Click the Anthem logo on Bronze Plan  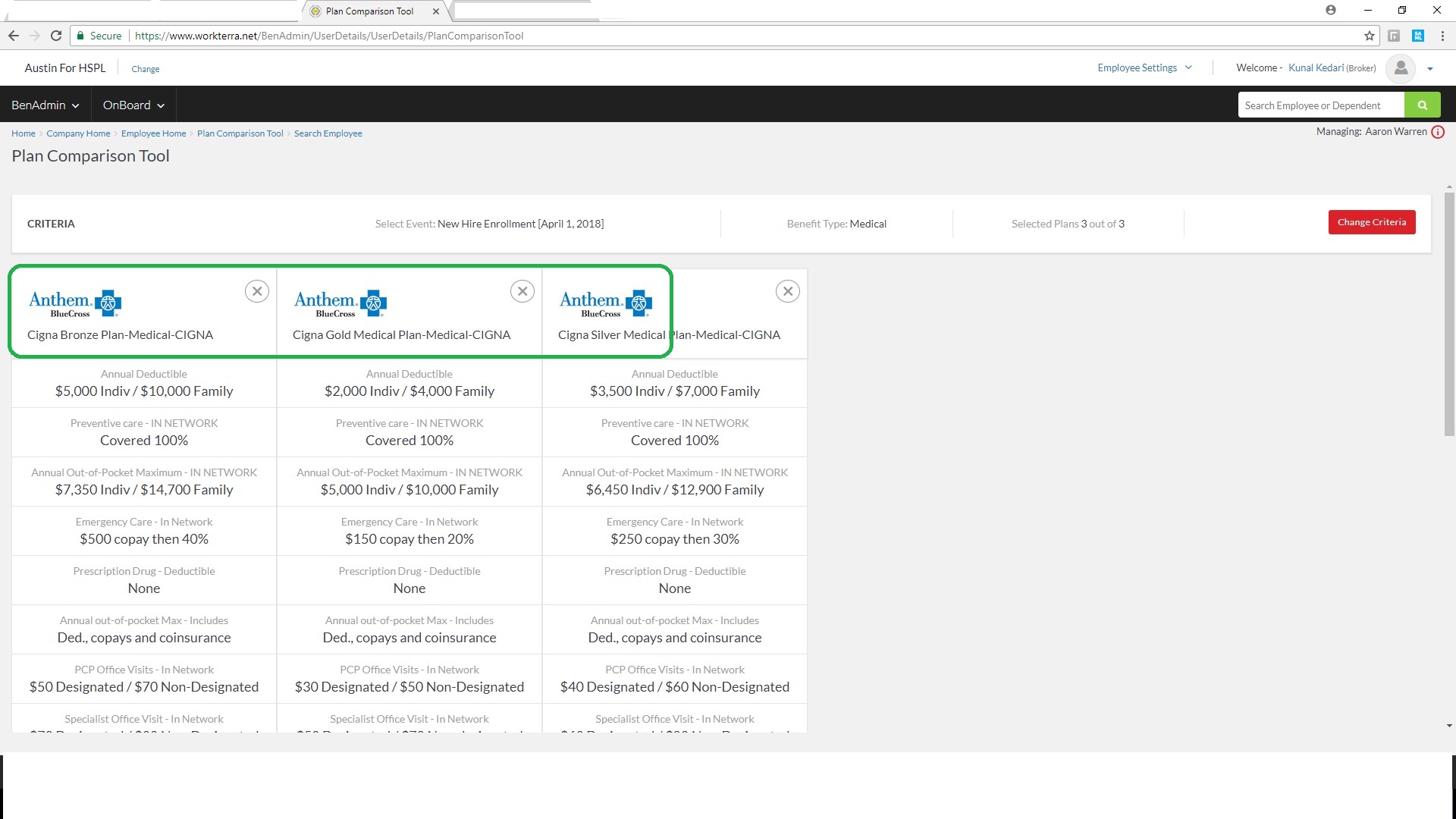click(75, 303)
